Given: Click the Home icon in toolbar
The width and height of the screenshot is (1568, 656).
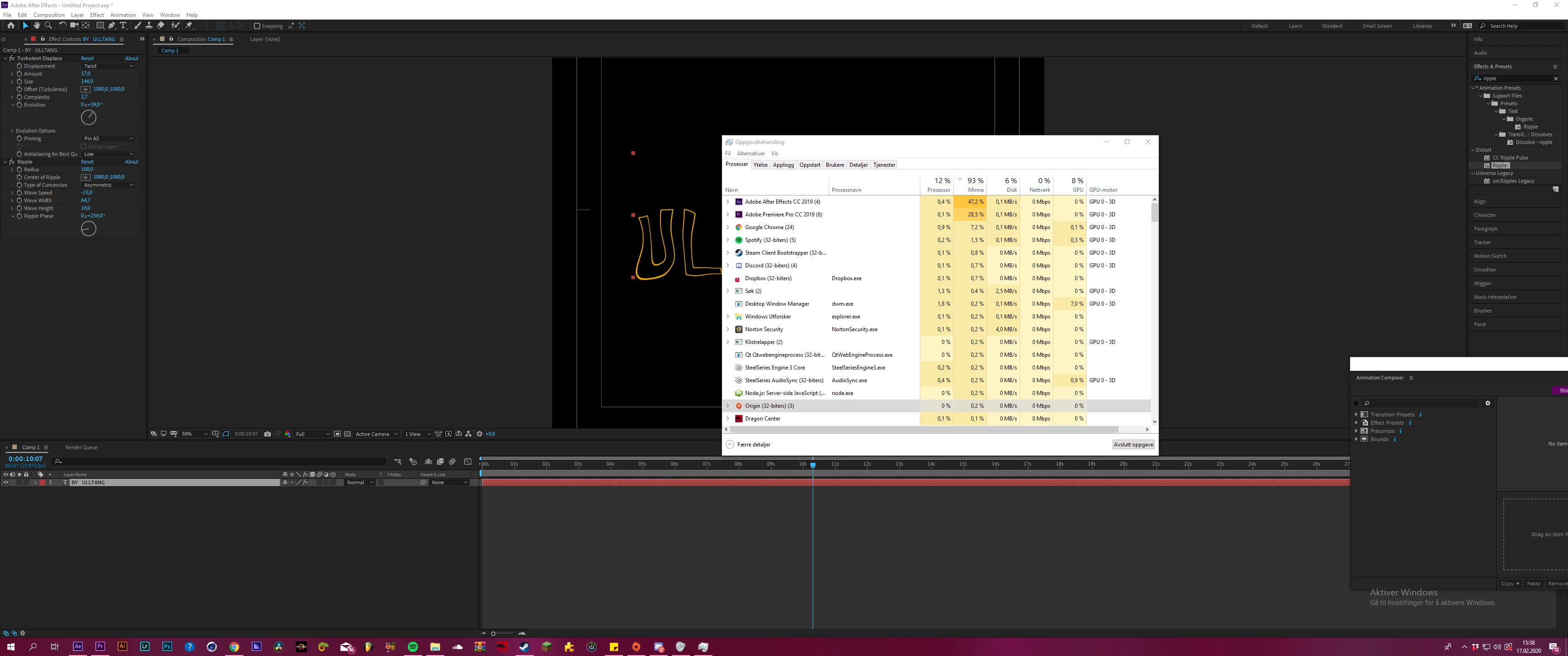Looking at the screenshot, I should click(x=10, y=26).
